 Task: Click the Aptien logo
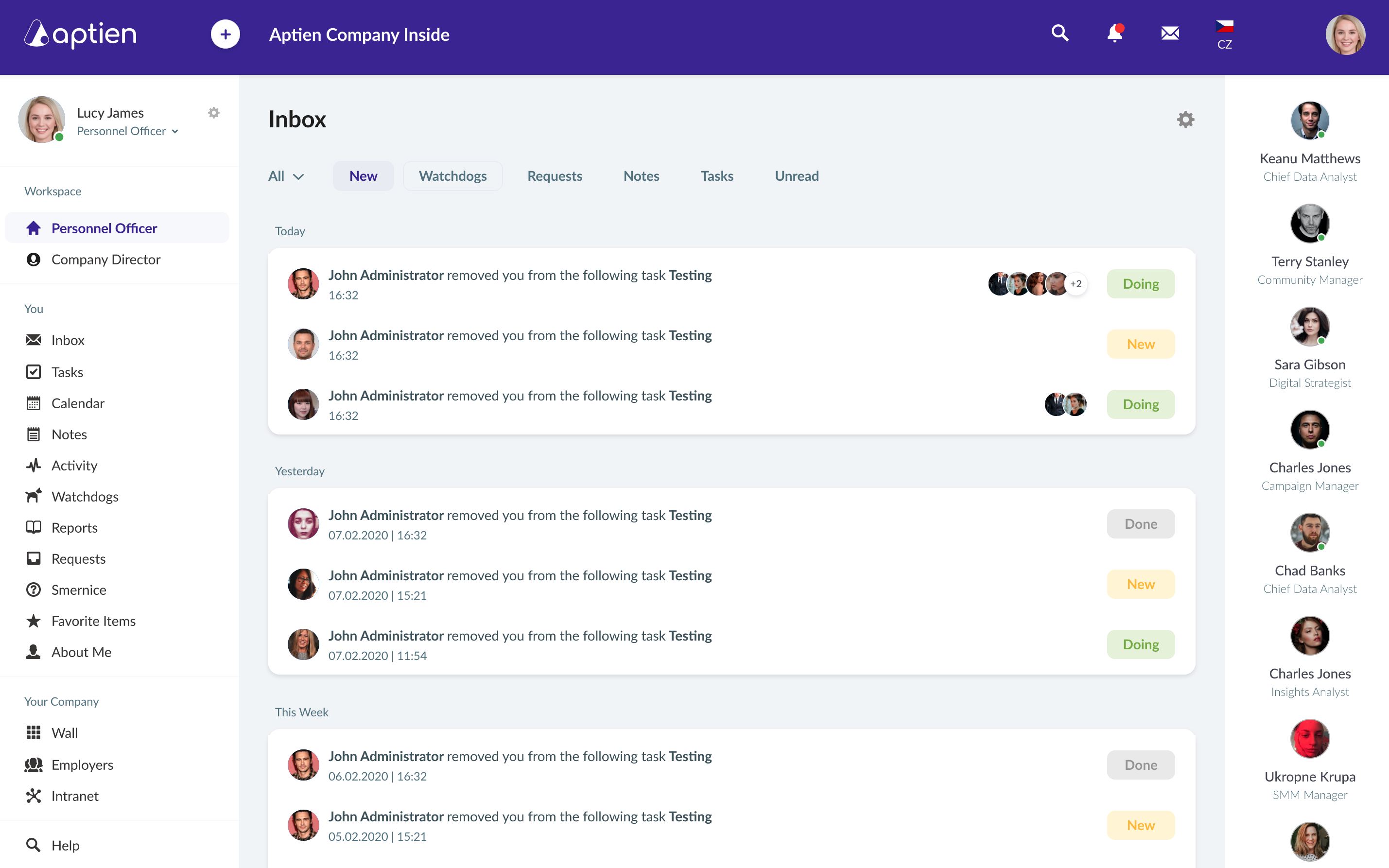pos(80,34)
